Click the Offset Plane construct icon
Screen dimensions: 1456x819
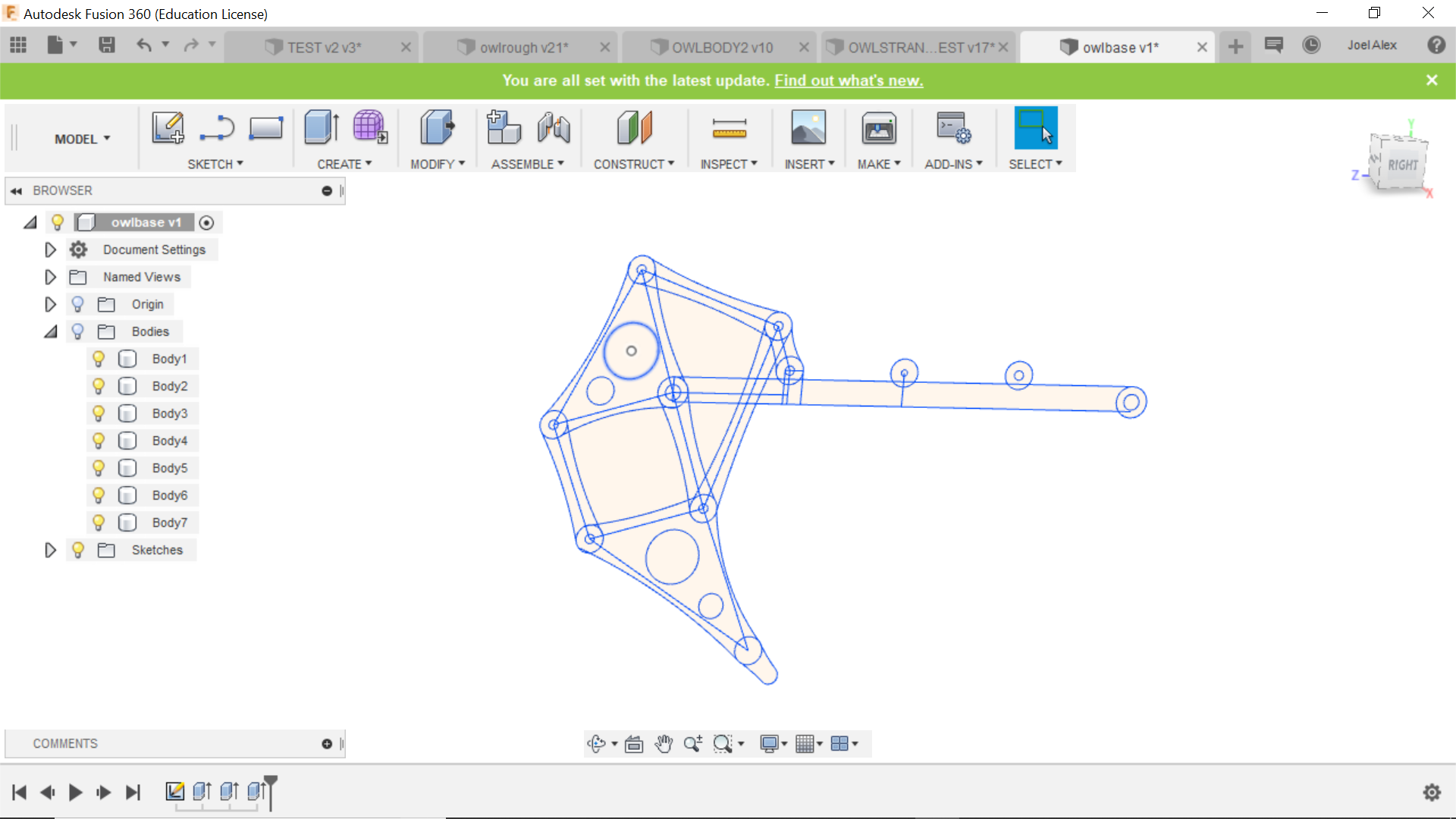(634, 127)
